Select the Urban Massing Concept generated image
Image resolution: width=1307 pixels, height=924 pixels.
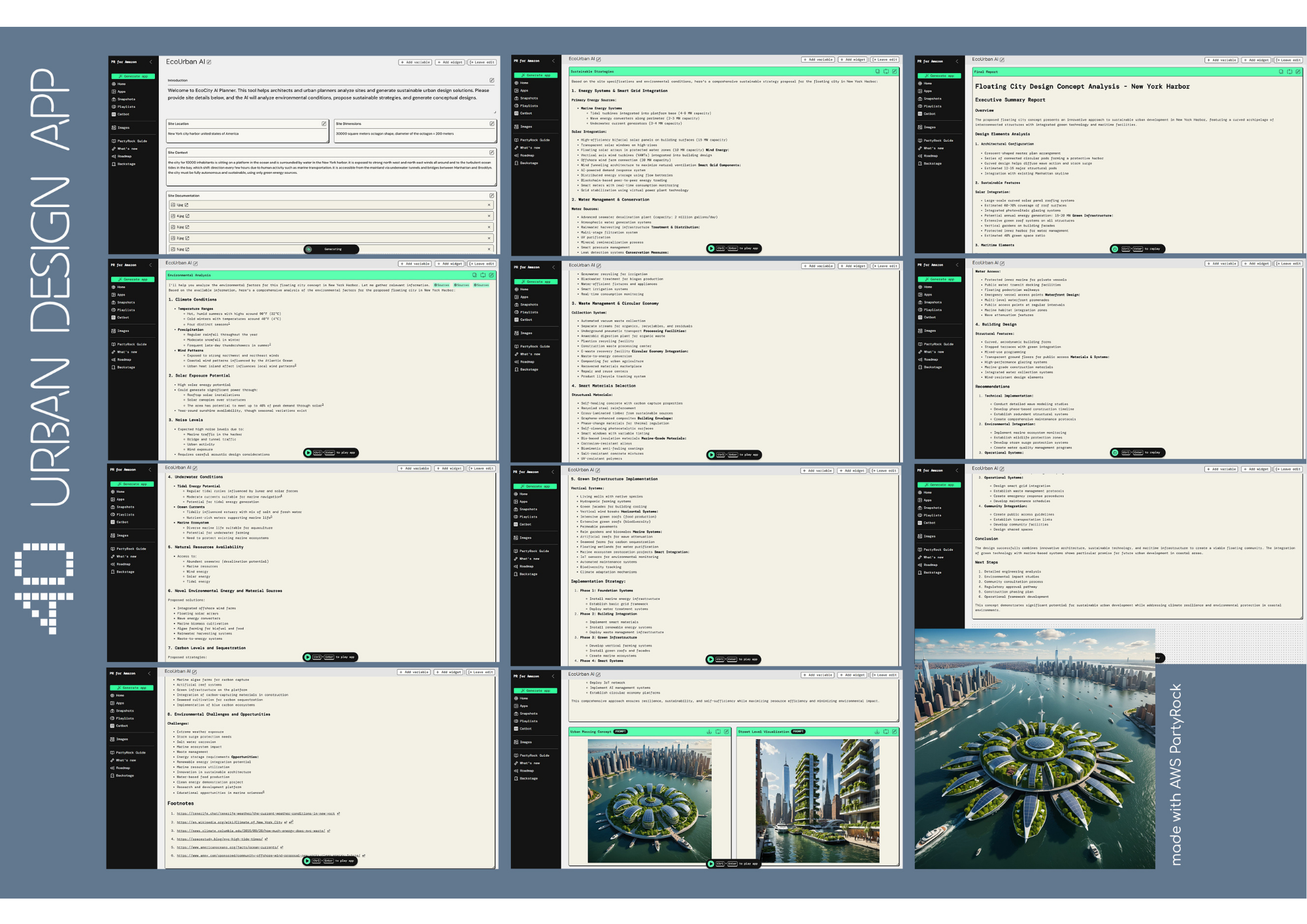649,800
